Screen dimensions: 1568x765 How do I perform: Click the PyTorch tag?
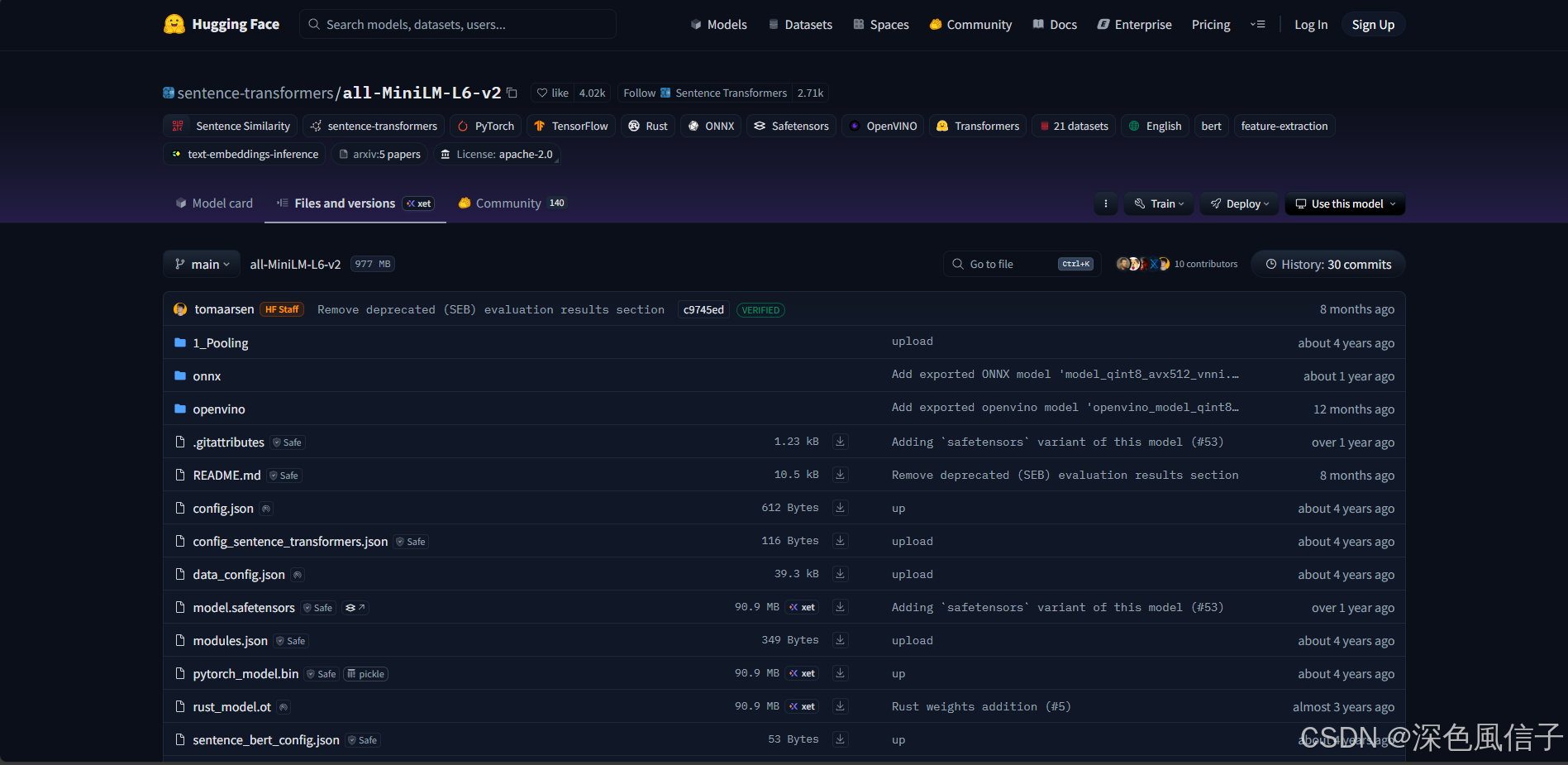(486, 126)
